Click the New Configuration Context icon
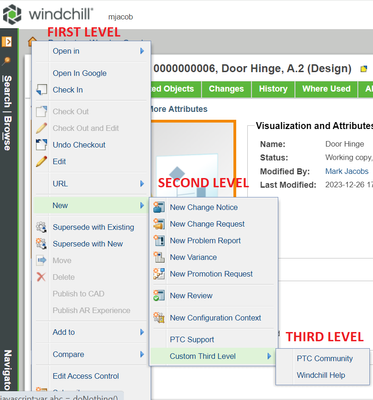Screen dimensions: 373x400 click(x=159, y=317)
